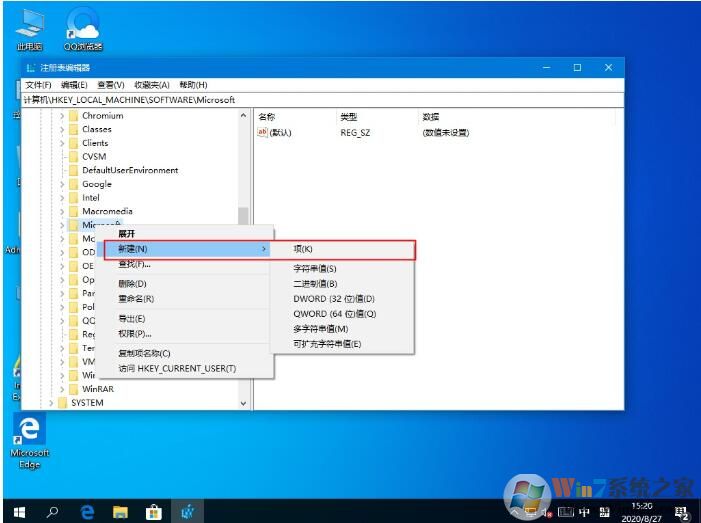
Task: Select the WinRAR folder icon
Action: 74,389
